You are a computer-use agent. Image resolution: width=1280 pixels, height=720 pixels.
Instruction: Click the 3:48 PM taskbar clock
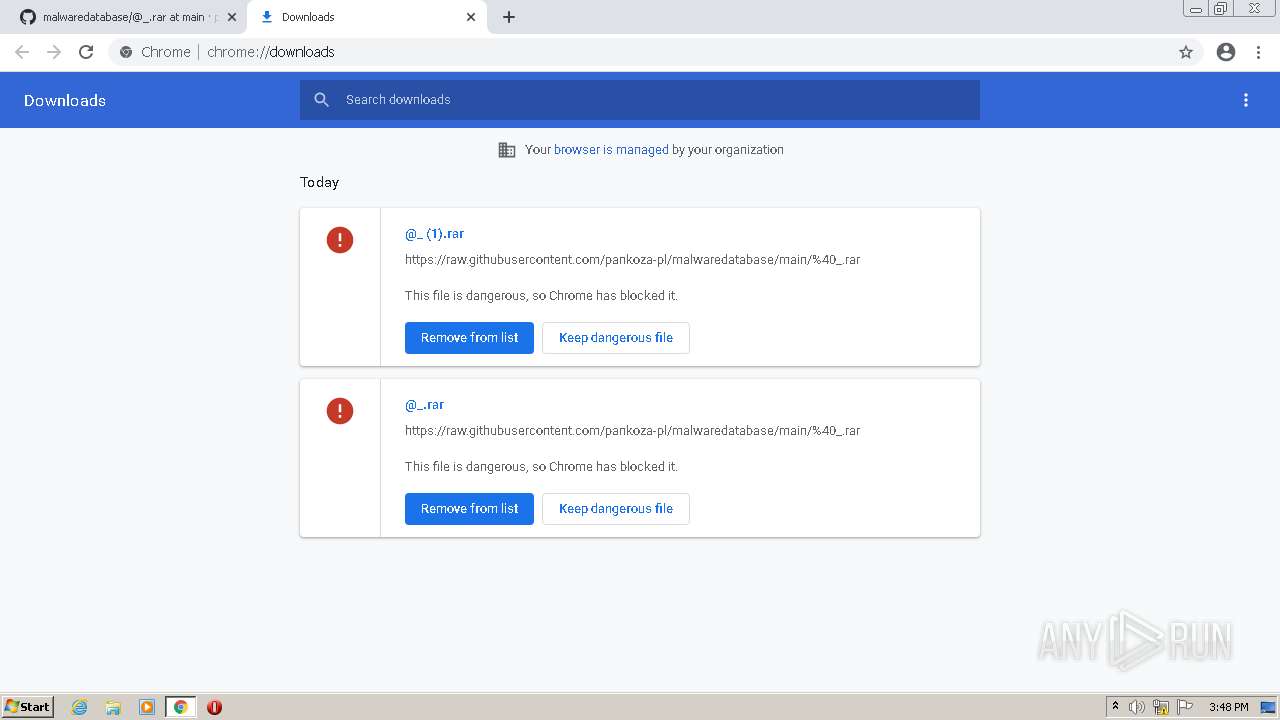tap(1228, 707)
